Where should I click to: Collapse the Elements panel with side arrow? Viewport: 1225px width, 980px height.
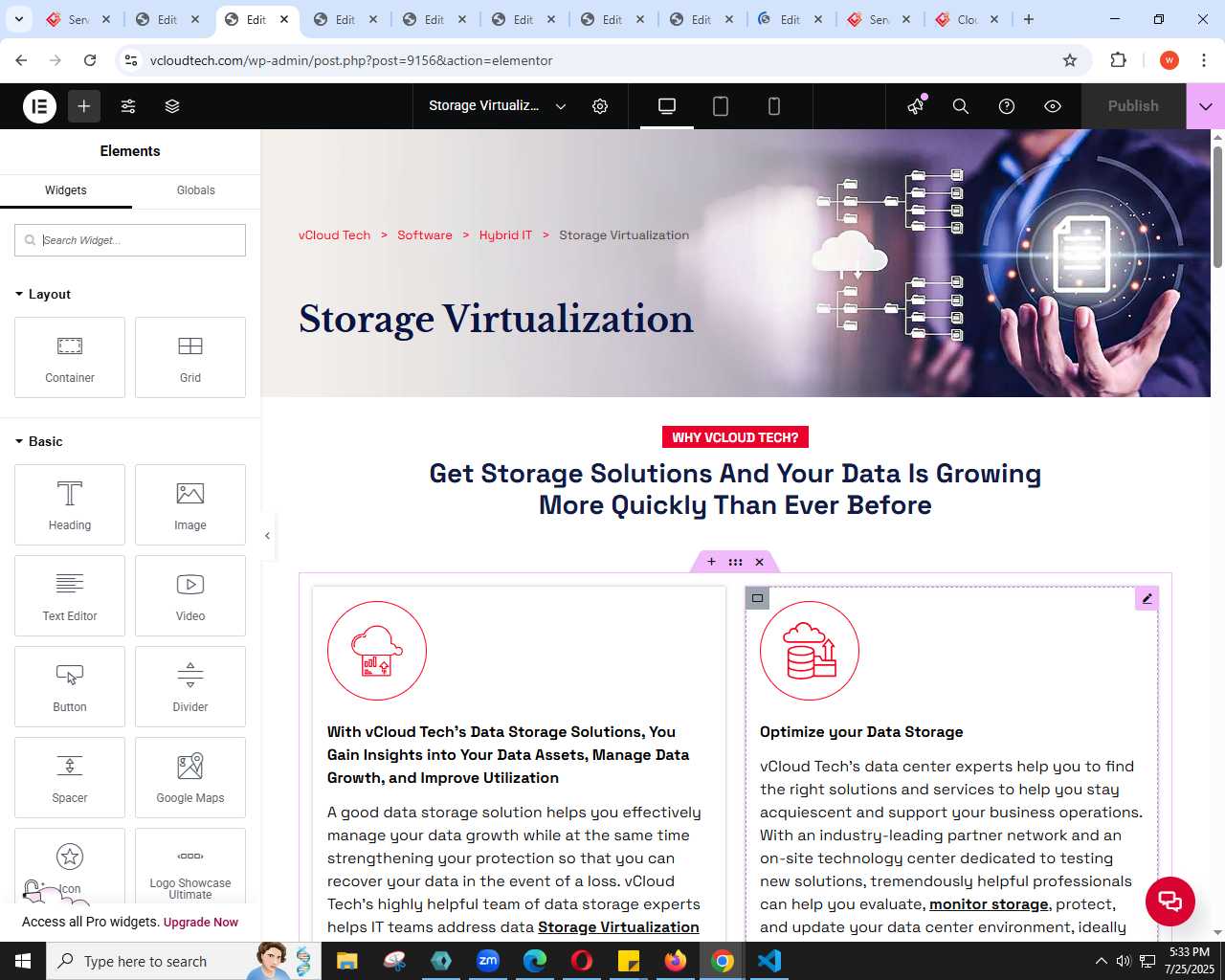click(267, 536)
